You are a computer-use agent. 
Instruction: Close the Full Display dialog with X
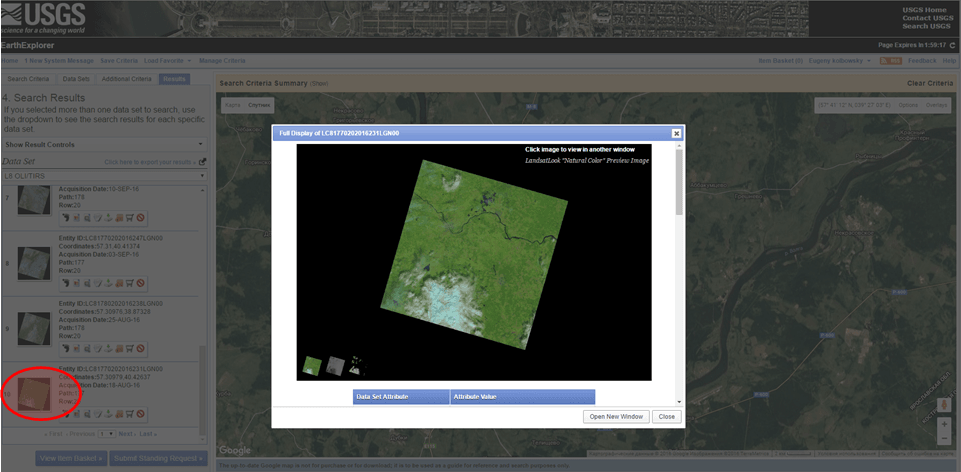(676, 133)
